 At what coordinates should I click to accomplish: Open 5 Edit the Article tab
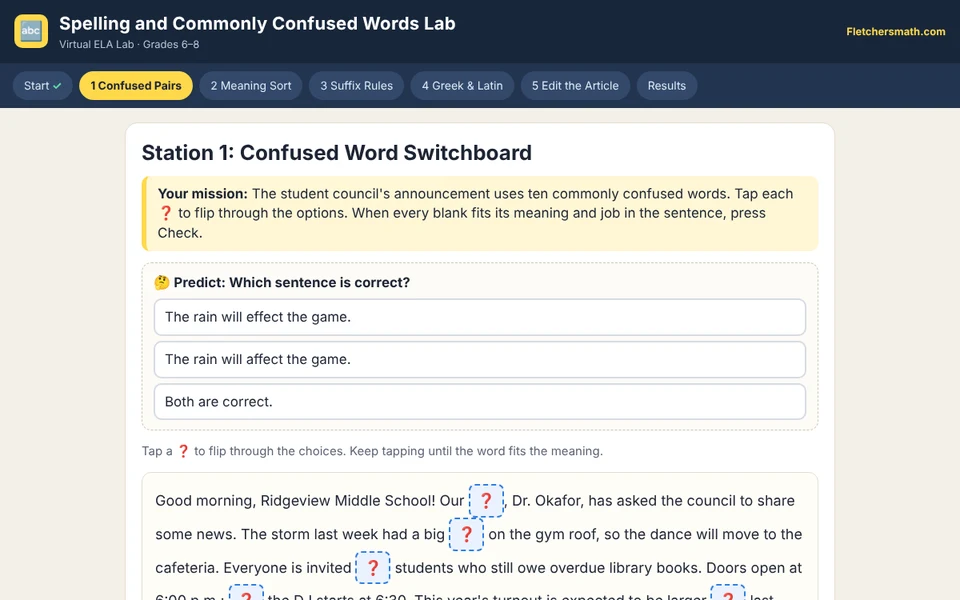[x=576, y=86]
